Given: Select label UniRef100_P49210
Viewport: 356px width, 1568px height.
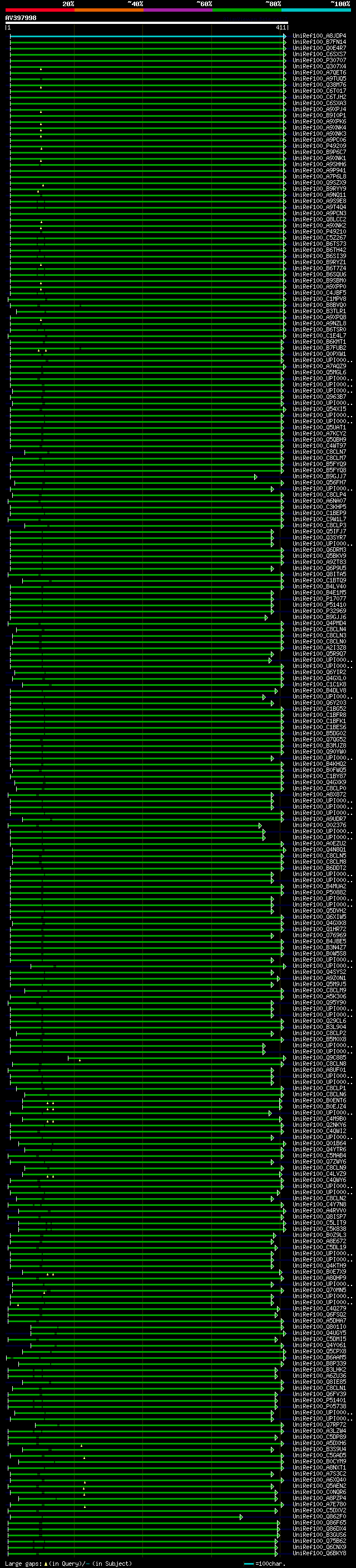Looking at the screenshot, I should [319, 231].
